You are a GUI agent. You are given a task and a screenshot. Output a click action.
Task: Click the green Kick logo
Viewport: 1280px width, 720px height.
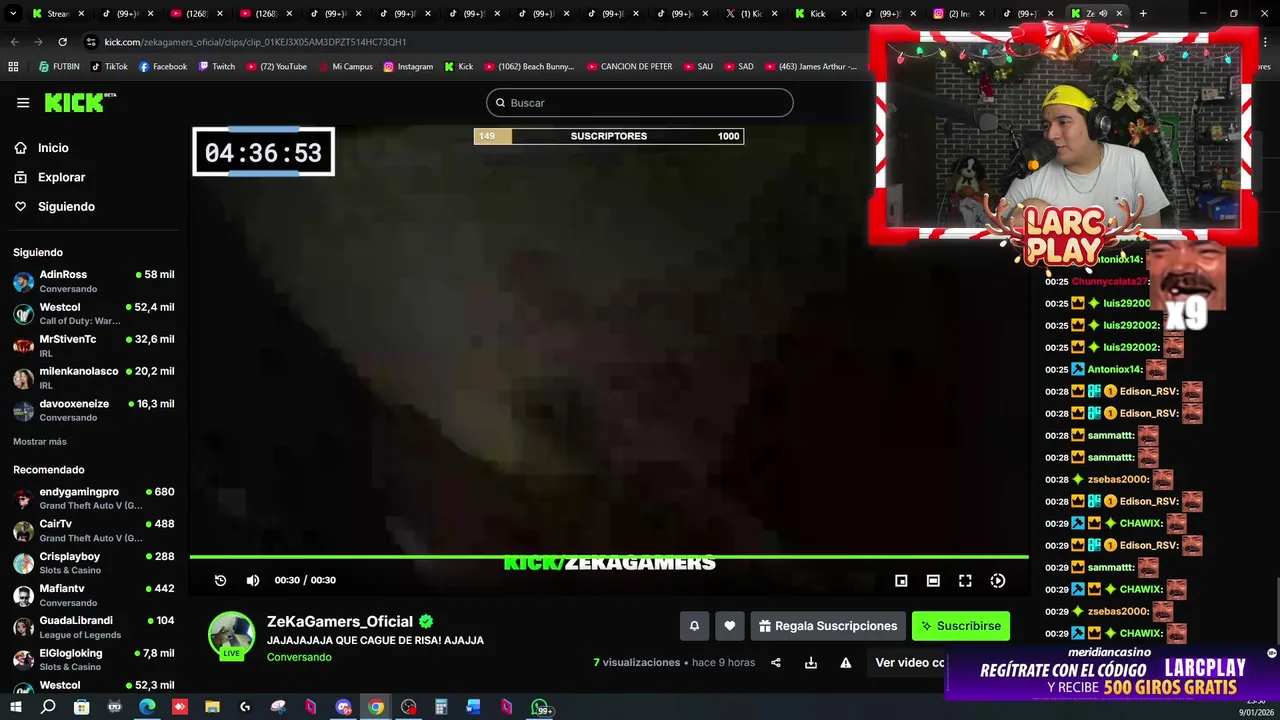pyautogui.click(x=80, y=102)
